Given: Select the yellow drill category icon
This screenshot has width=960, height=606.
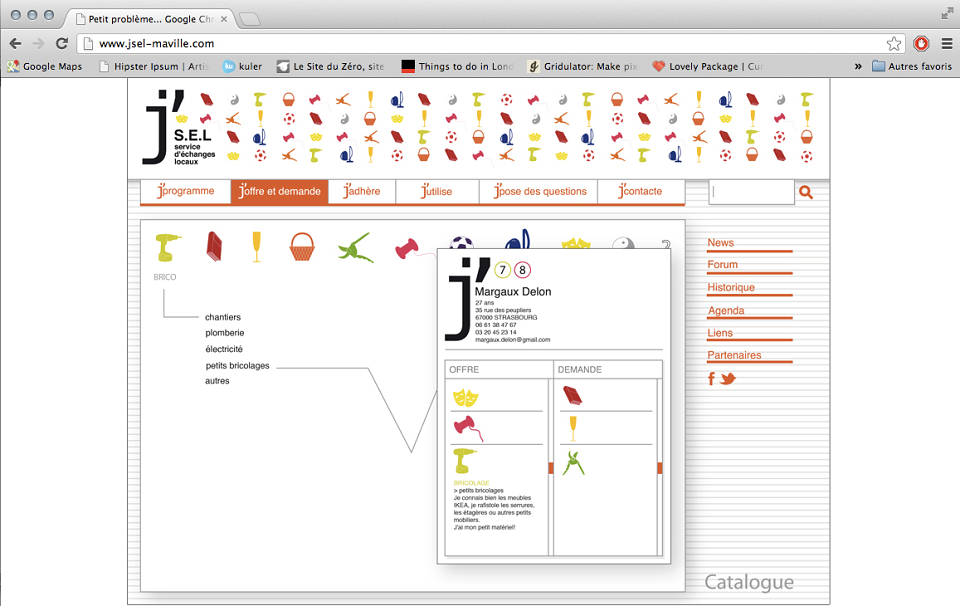Looking at the screenshot, I should coord(168,247).
